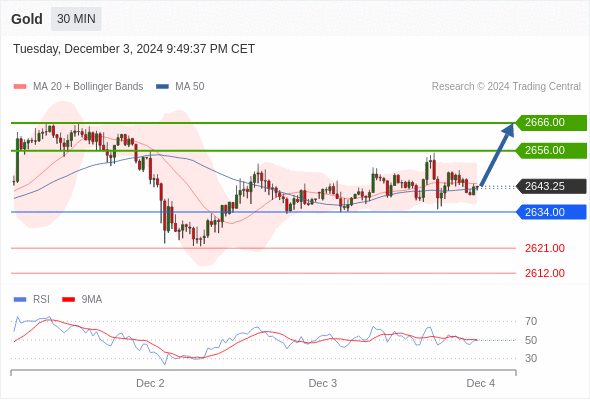Click the RSI 30 axis value
The height and width of the screenshot is (400, 590).
(x=531, y=358)
